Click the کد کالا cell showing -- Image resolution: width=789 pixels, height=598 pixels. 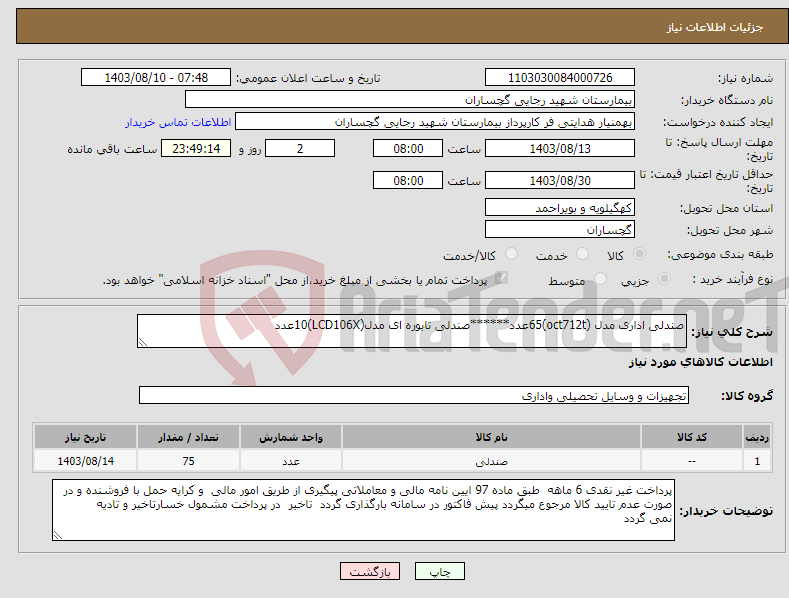point(692,461)
